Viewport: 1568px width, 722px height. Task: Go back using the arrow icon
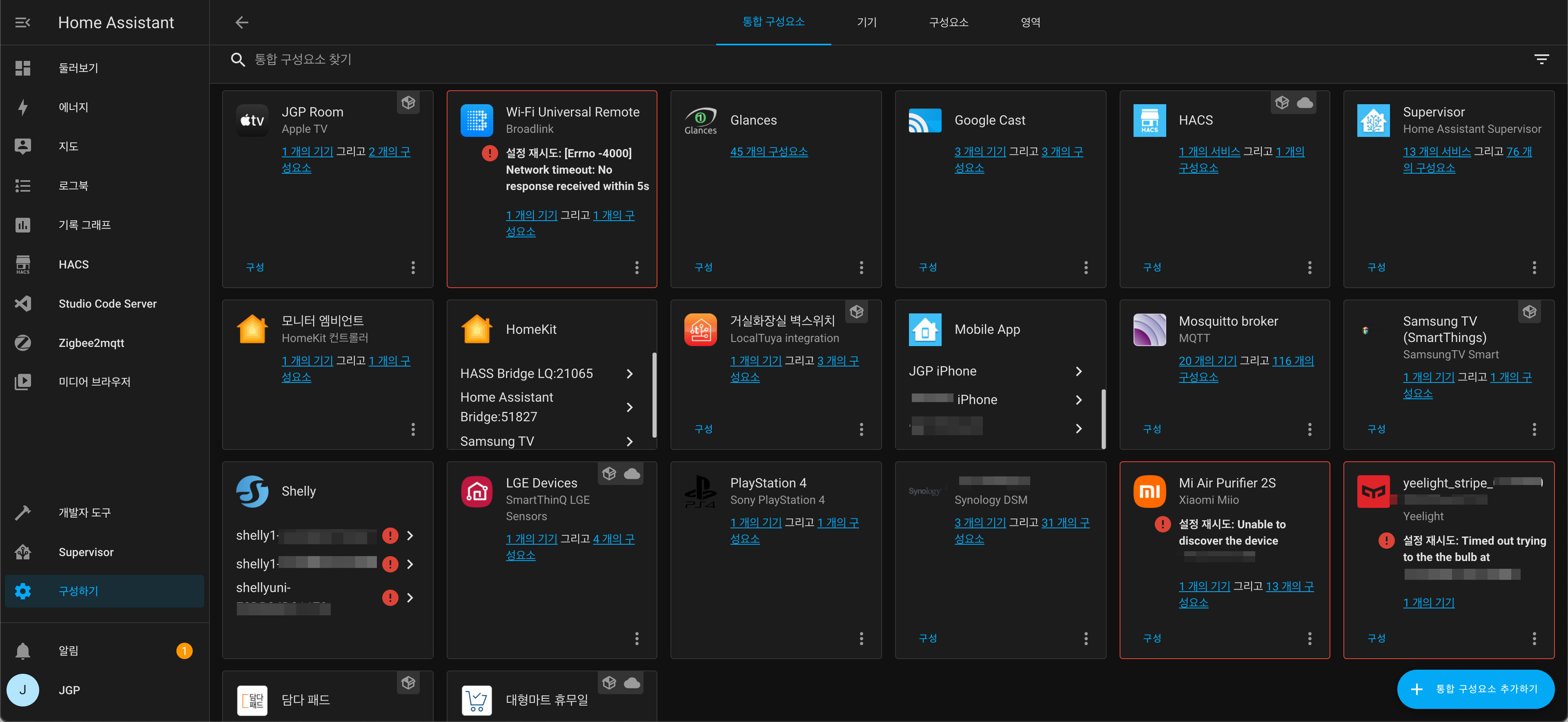coord(242,22)
